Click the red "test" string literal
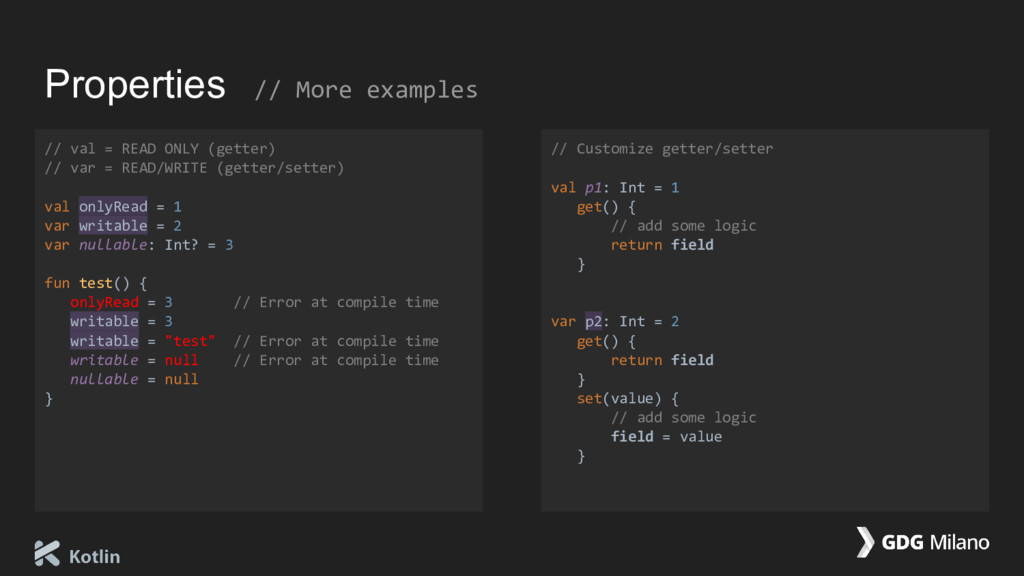Viewport: 1024px width, 576px height. click(x=190, y=341)
